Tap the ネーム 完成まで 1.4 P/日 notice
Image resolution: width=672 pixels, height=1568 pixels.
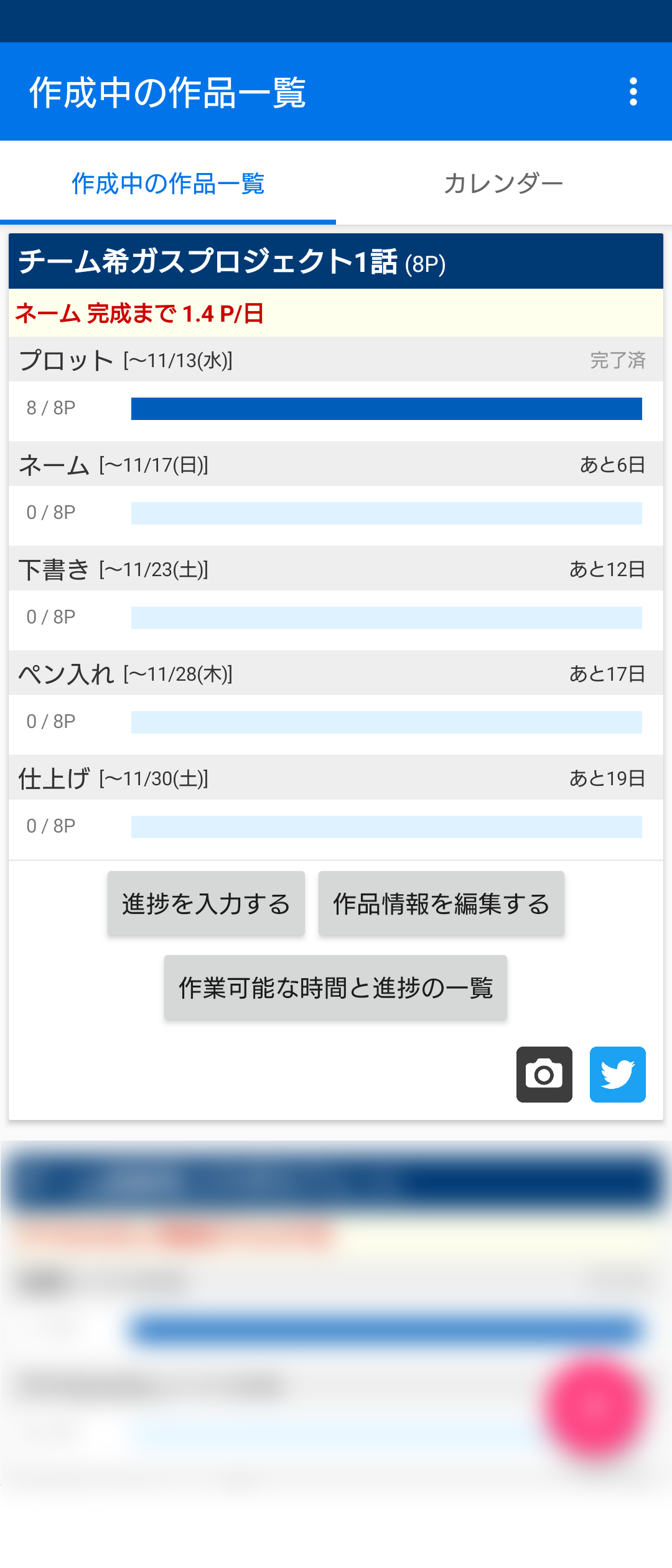(x=336, y=313)
